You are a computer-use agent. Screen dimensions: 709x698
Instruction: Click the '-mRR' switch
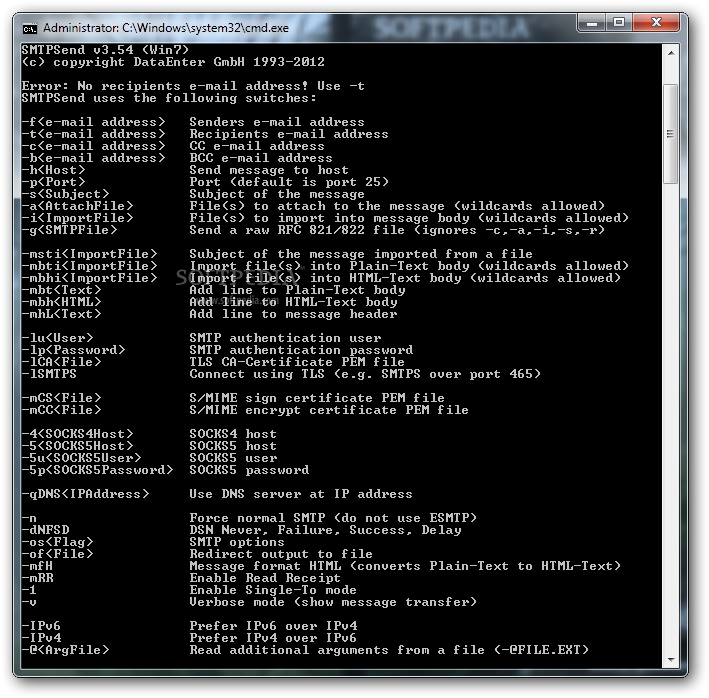[x=38, y=578]
